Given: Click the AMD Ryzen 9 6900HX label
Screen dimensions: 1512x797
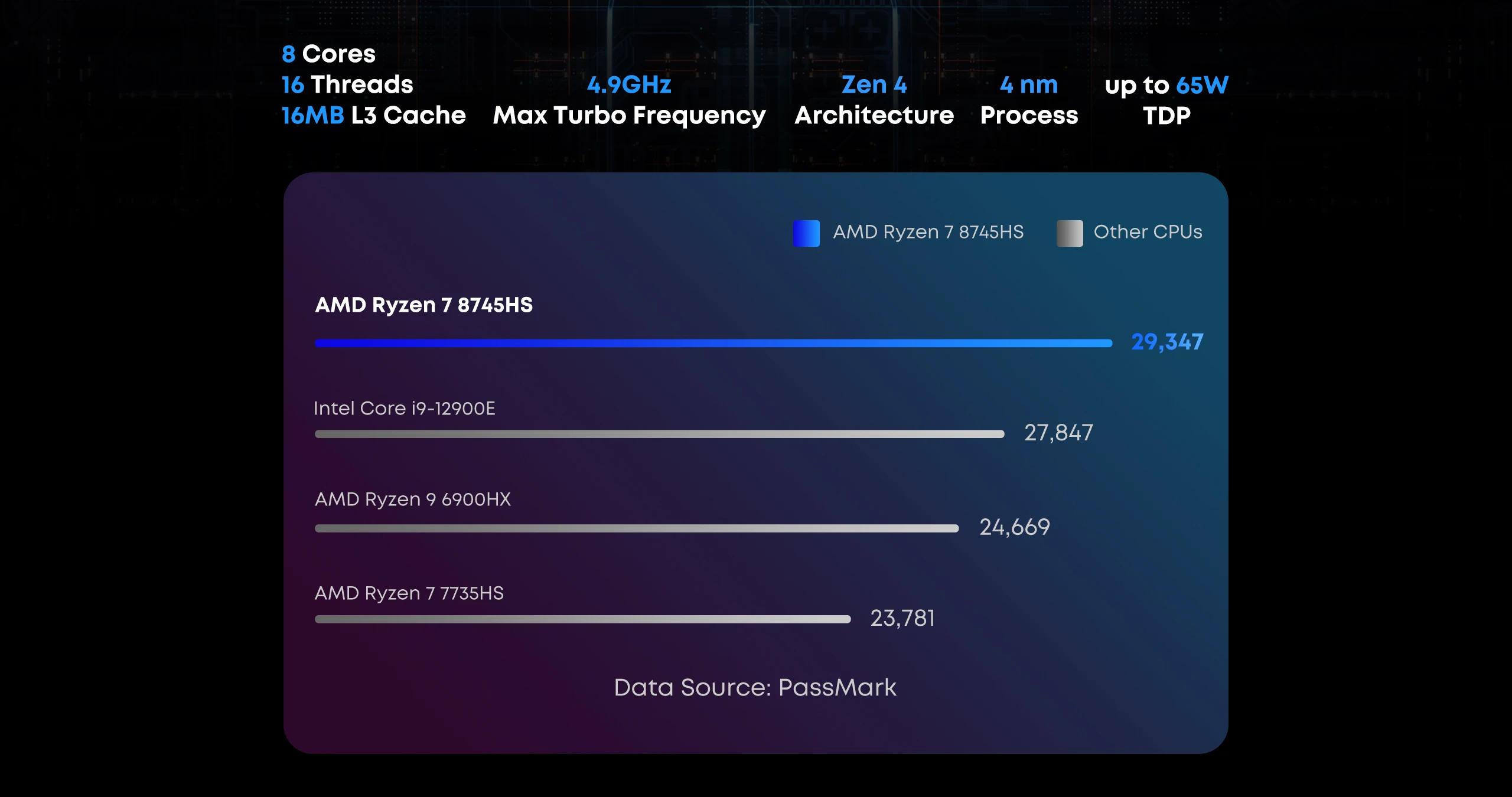Looking at the screenshot, I should pos(412,499).
